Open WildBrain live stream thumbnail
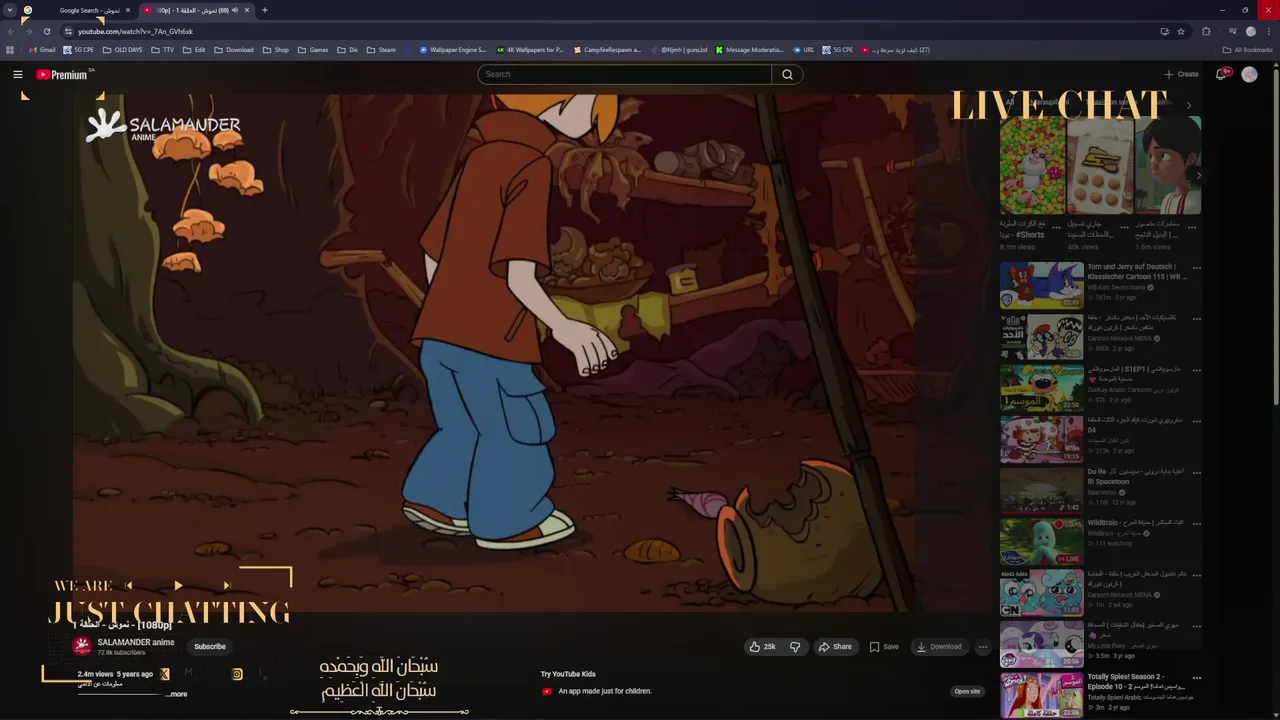 click(x=1042, y=541)
